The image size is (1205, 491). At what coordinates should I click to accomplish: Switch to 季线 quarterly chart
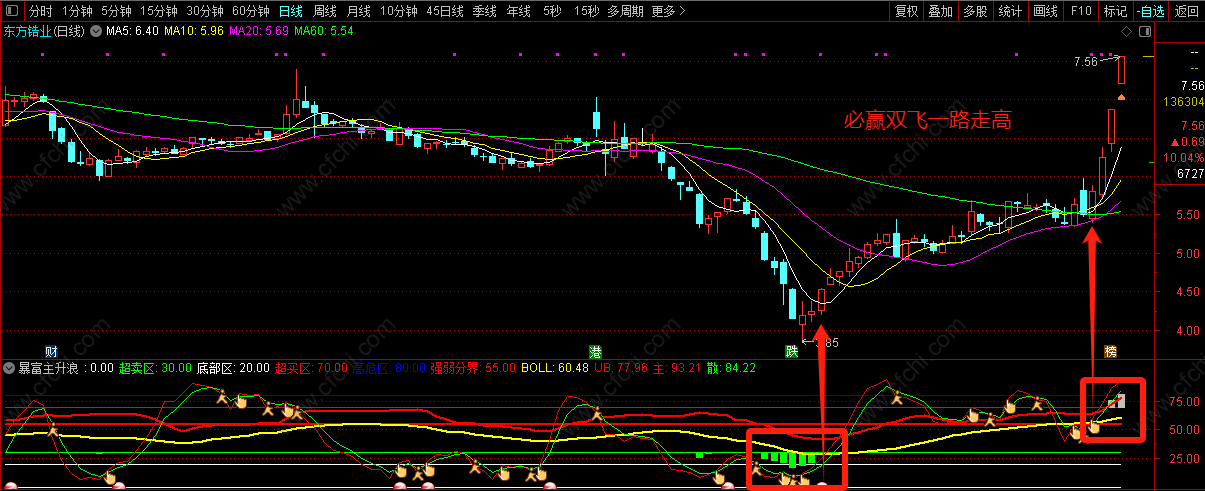485,12
